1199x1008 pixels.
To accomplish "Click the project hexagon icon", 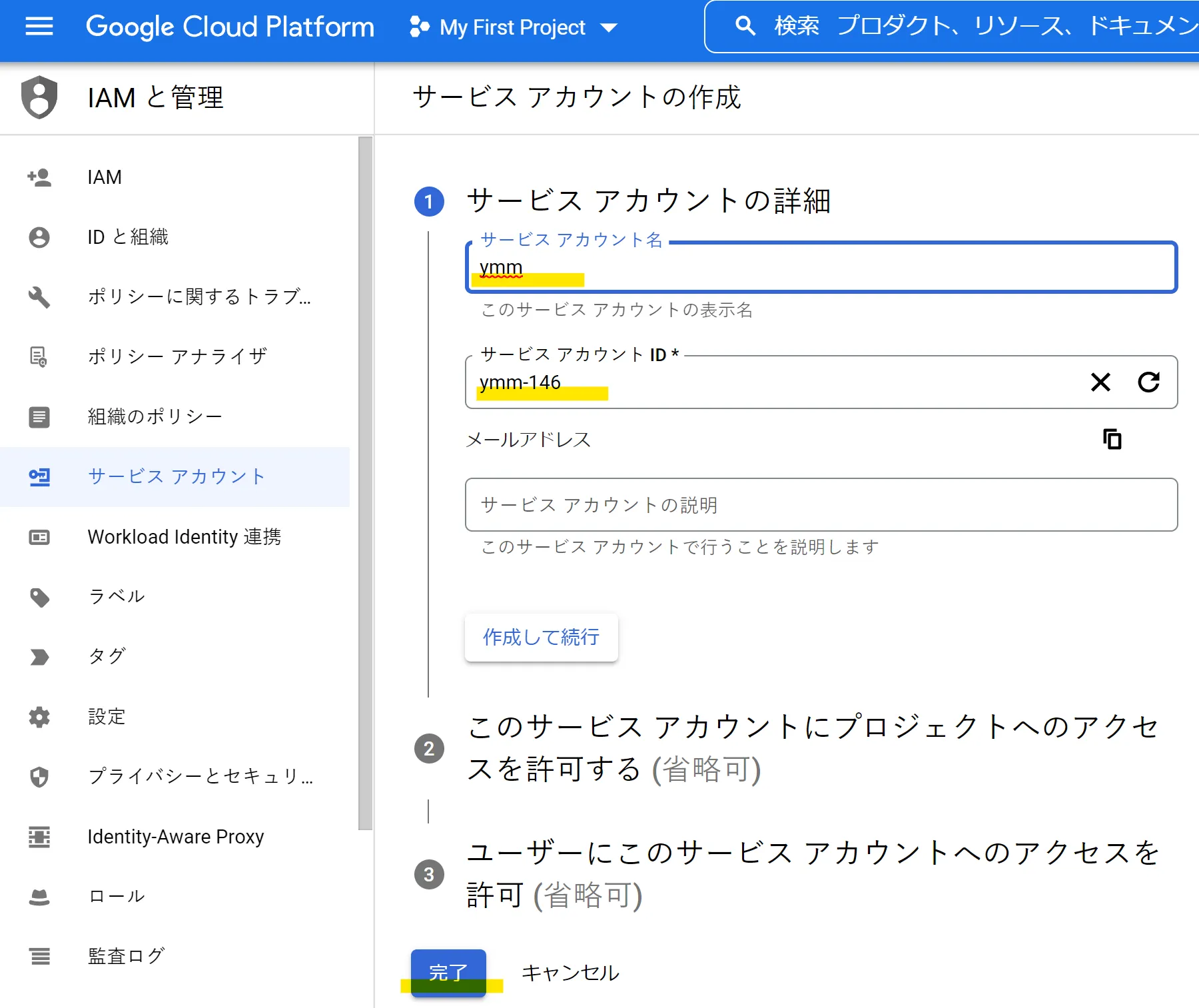I will 419,27.
